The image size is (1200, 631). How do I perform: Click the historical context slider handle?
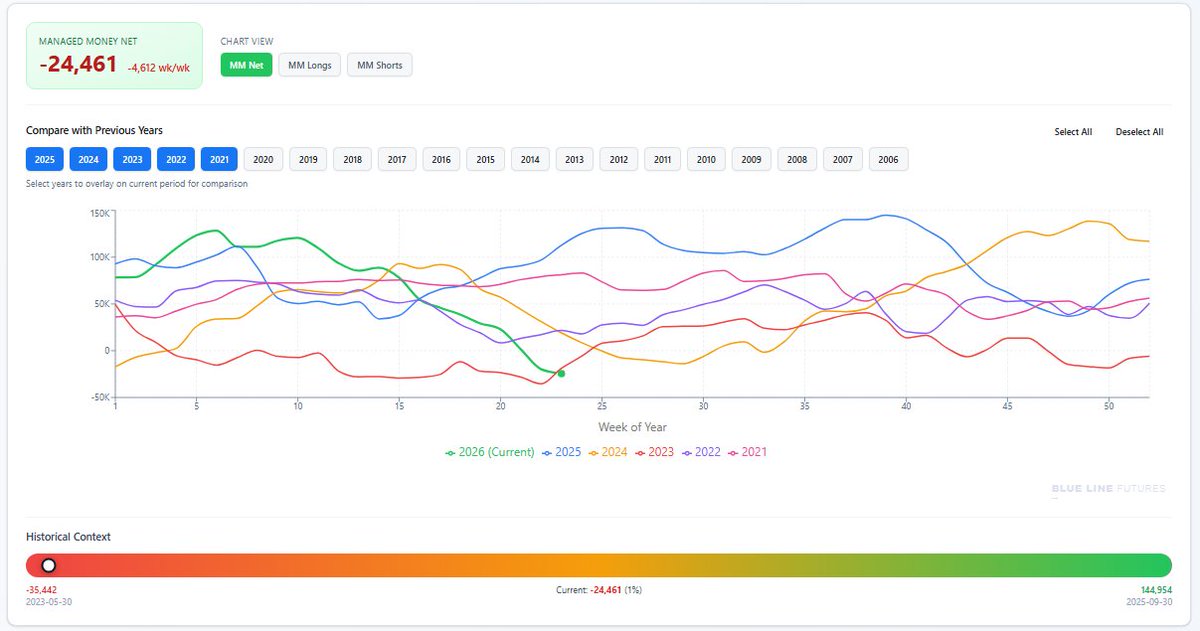tap(48, 565)
